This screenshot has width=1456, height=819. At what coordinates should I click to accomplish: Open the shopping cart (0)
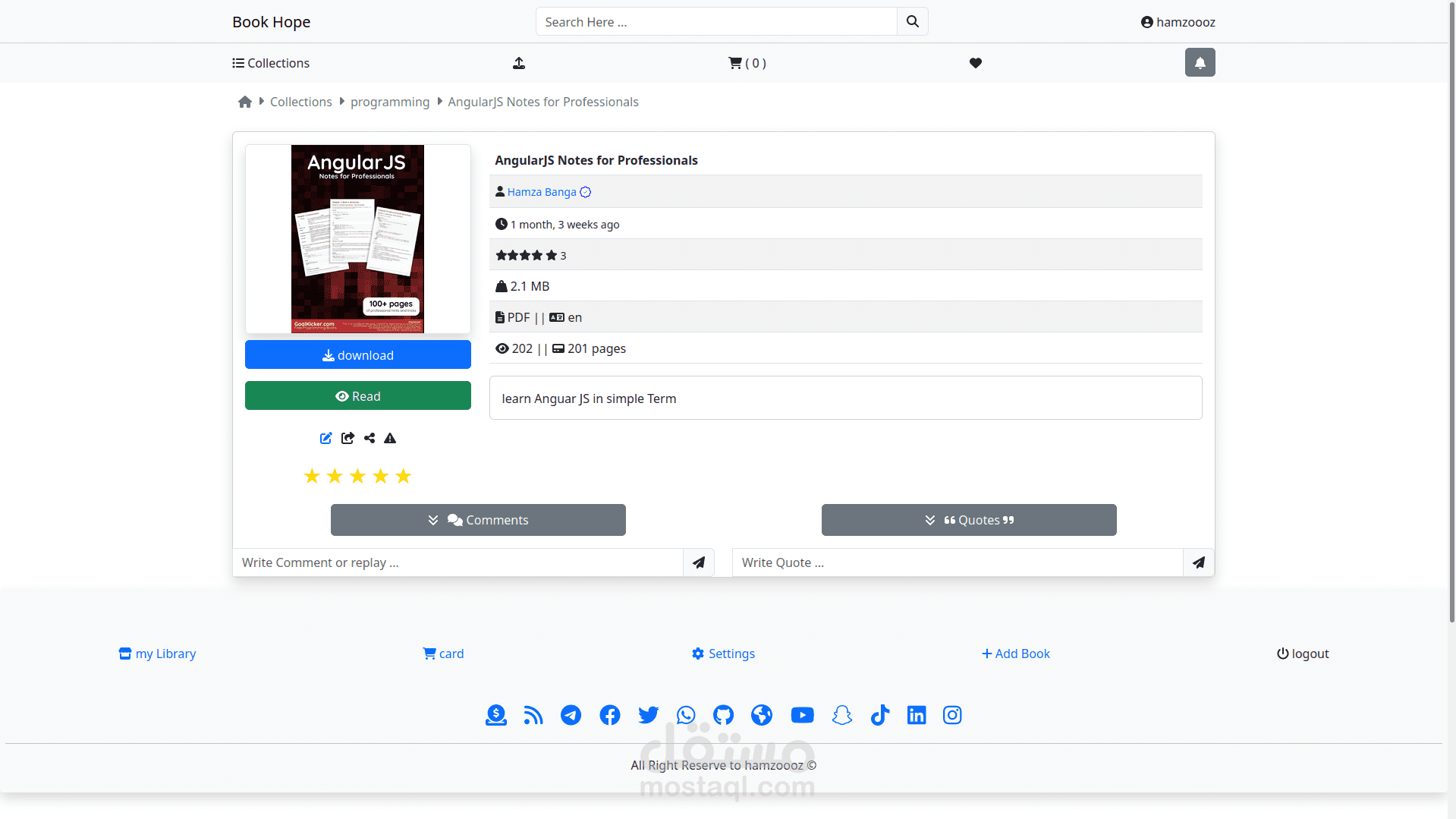[x=747, y=63]
